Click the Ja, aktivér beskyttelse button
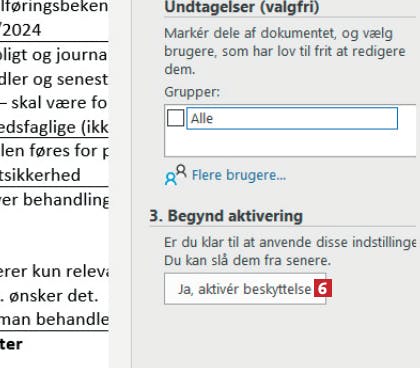The width and height of the screenshot is (420, 368). [245, 289]
